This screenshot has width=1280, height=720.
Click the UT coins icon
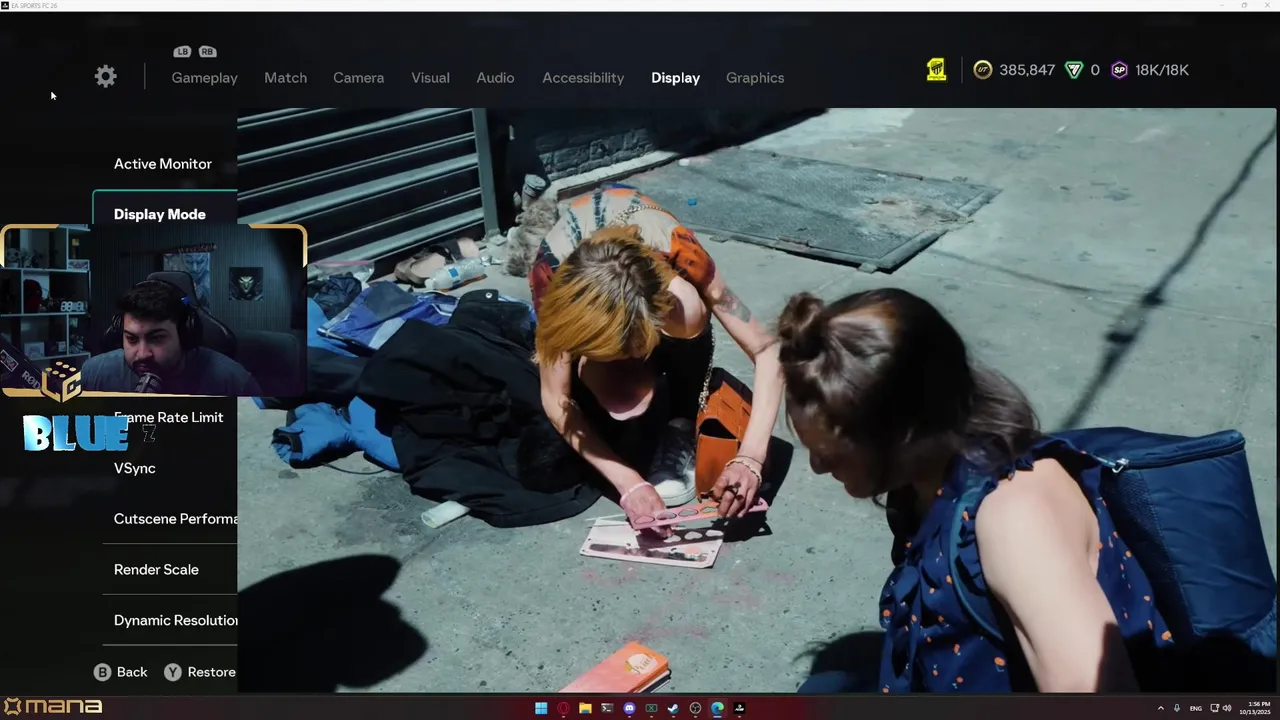click(x=983, y=70)
